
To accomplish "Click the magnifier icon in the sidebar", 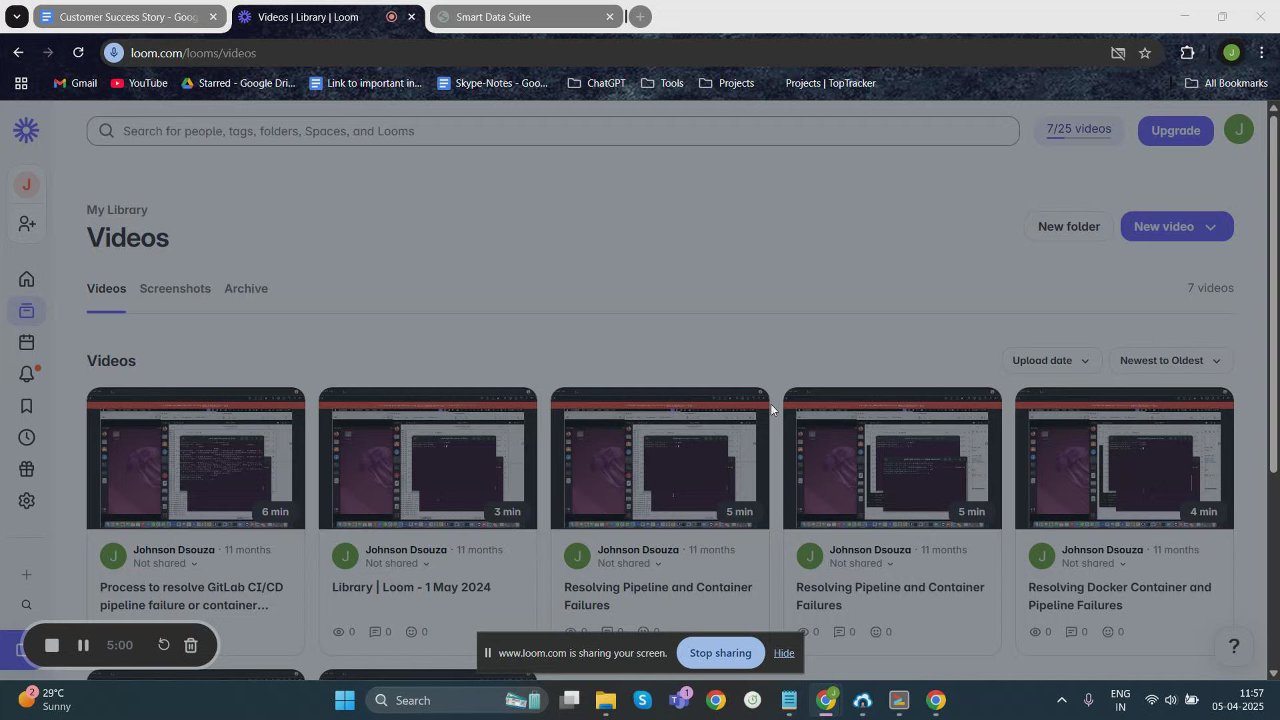I will tap(27, 605).
